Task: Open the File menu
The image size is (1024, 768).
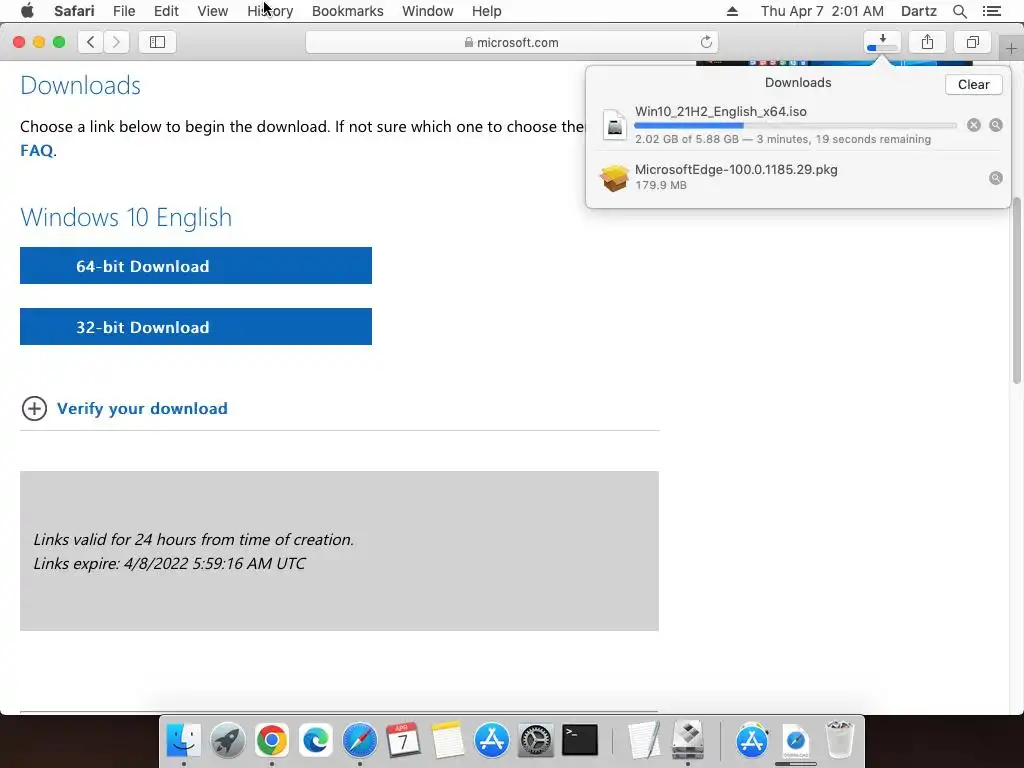Action: pyautogui.click(x=123, y=11)
